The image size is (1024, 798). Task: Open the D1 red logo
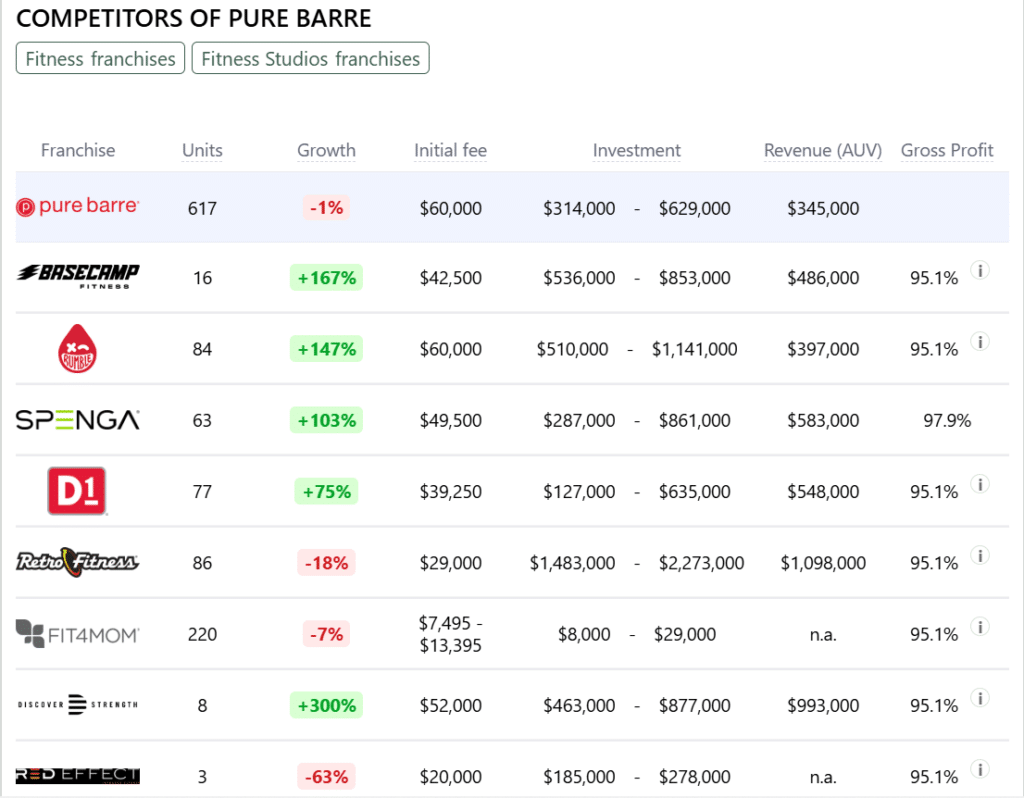click(77, 491)
